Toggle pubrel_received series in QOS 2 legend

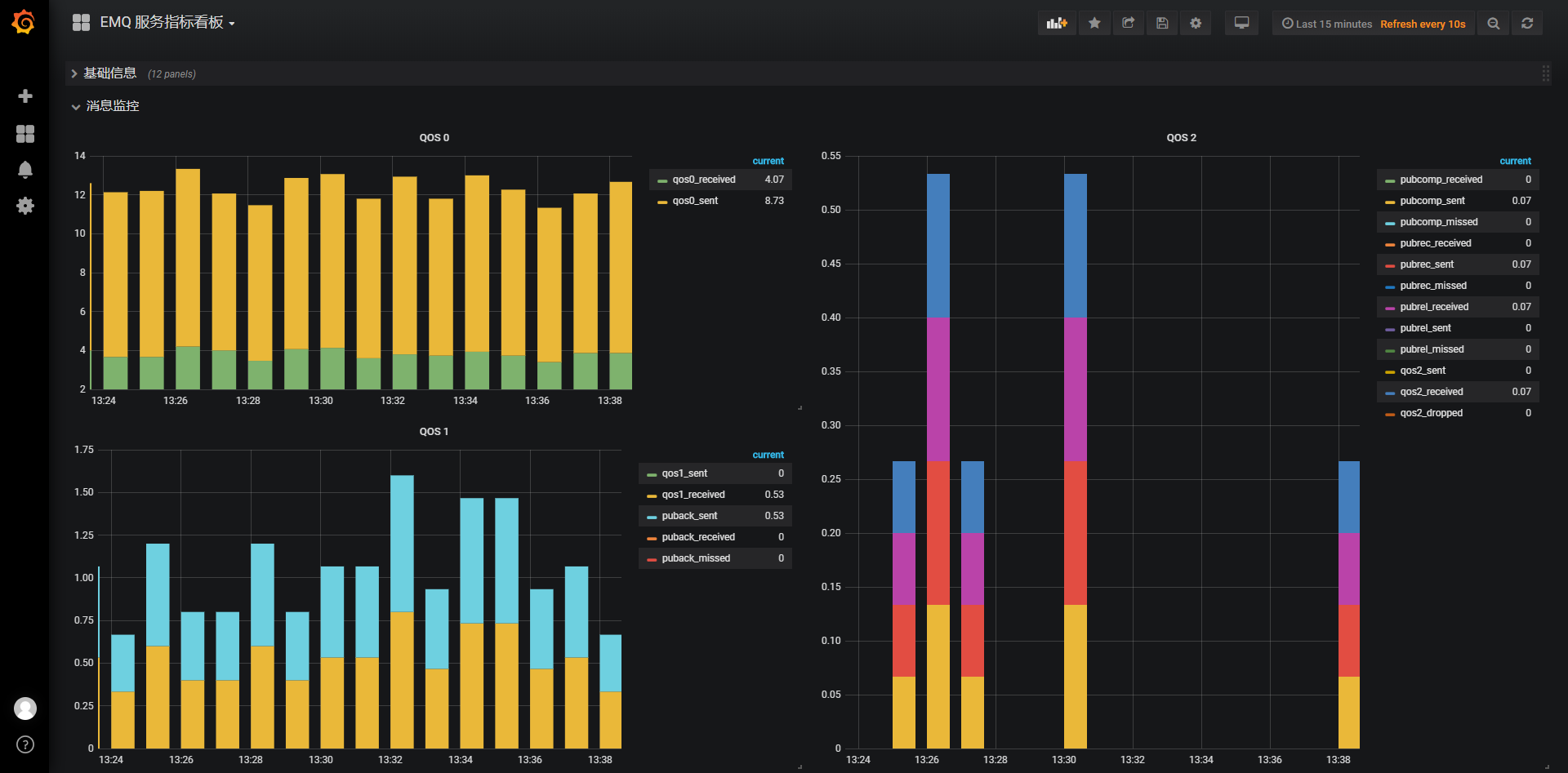click(1434, 307)
